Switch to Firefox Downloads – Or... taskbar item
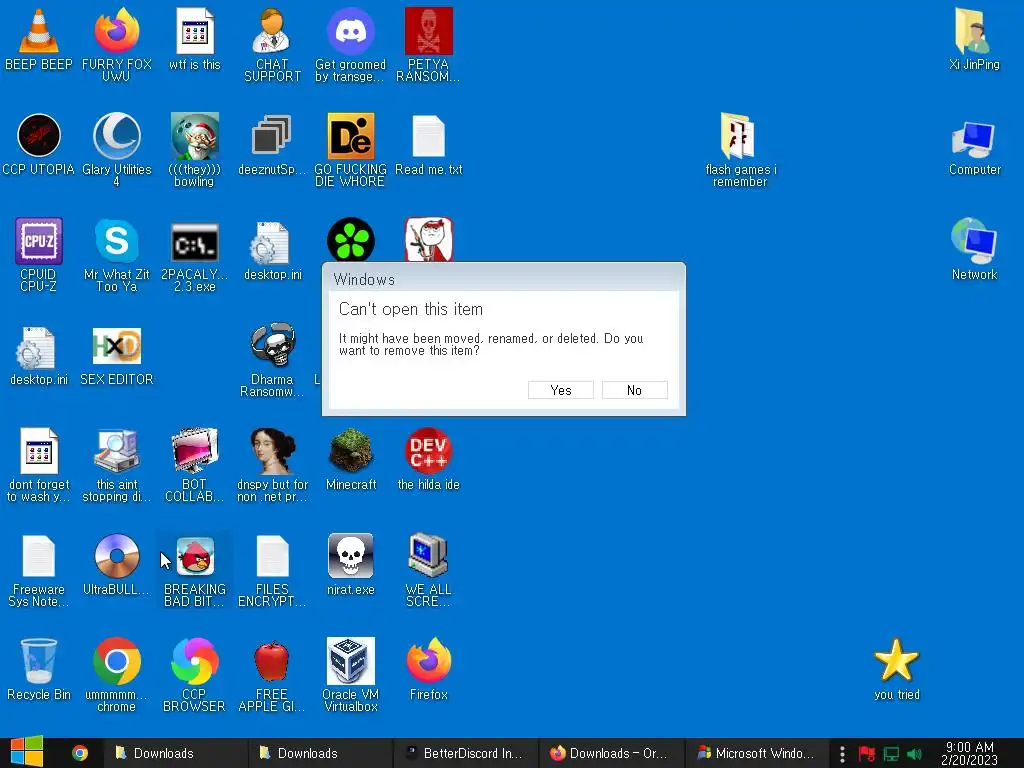Screen dimensions: 1024x768 pos(611,753)
